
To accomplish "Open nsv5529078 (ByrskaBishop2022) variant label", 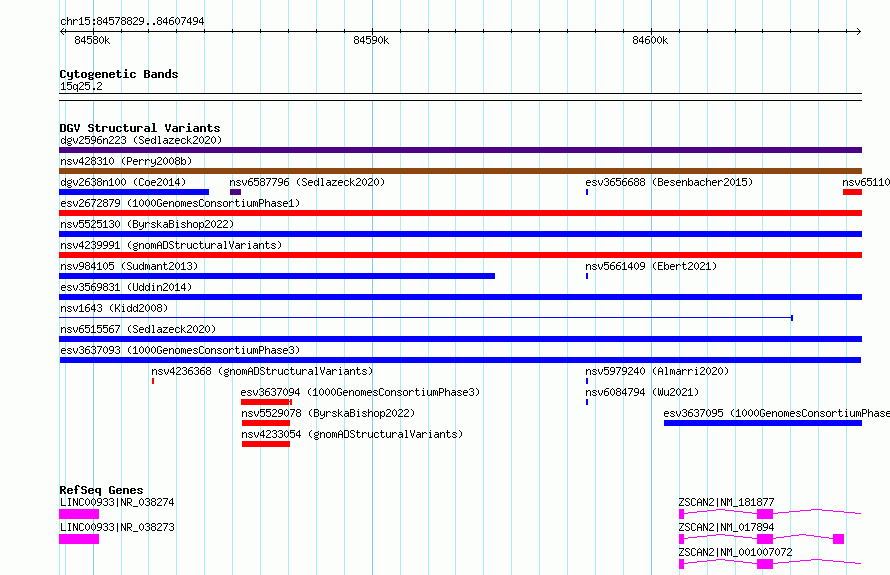I will [328, 413].
